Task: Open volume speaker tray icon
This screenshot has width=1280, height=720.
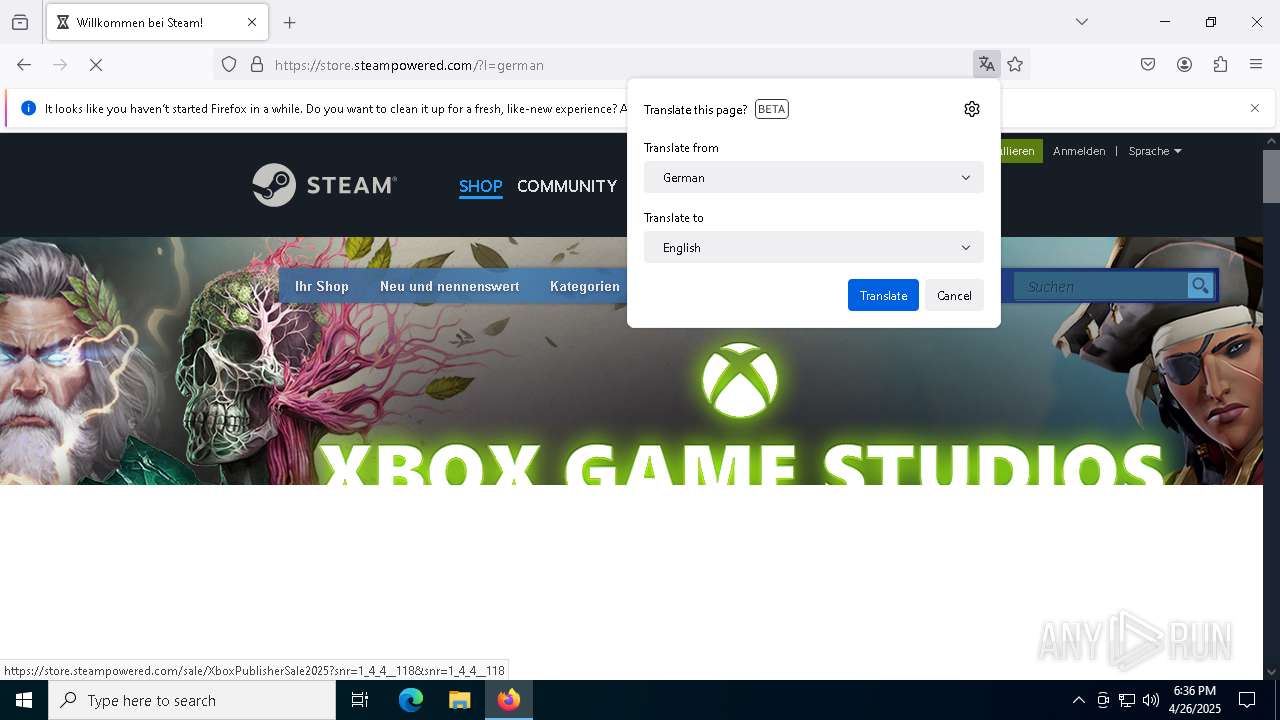Action: point(1151,700)
